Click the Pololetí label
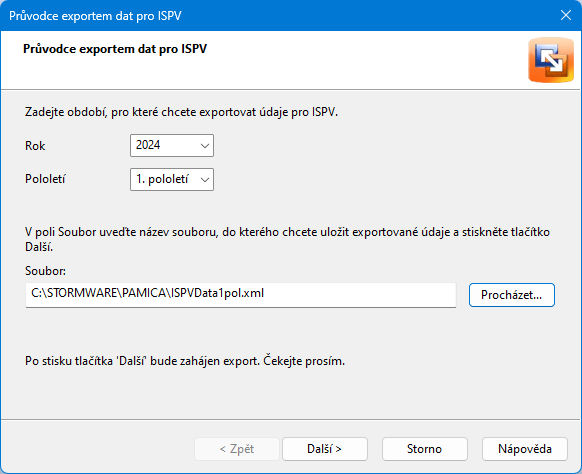Viewport: 582px width, 474px height. (x=45, y=179)
